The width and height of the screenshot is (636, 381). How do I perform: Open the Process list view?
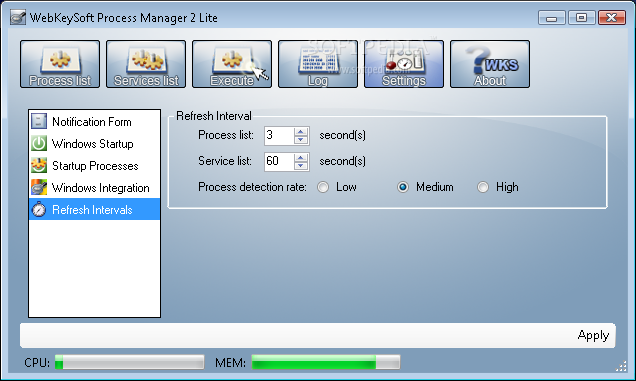[60, 64]
